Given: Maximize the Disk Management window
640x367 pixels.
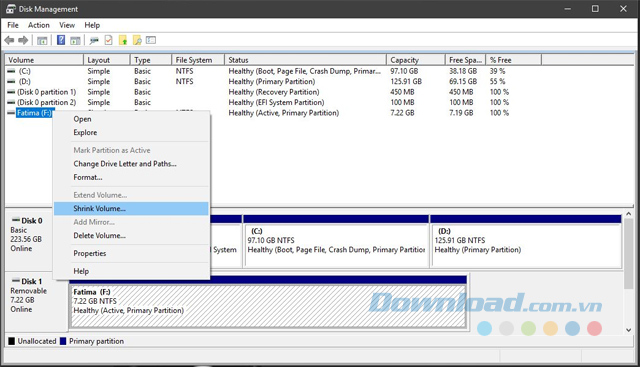Looking at the screenshot, I should click(595, 9).
